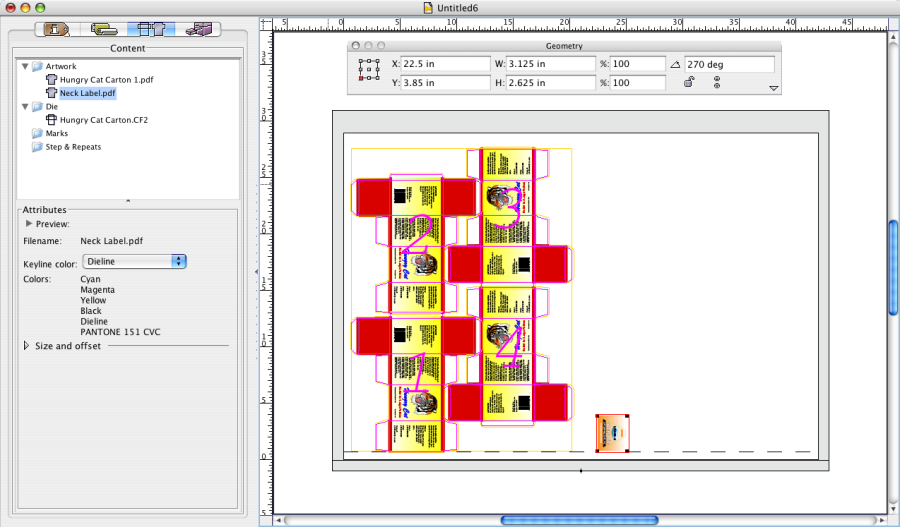The height and width of the screenshot is (527, 900).
Task: Select the neck label artwork on canvas
Action: 612,433
